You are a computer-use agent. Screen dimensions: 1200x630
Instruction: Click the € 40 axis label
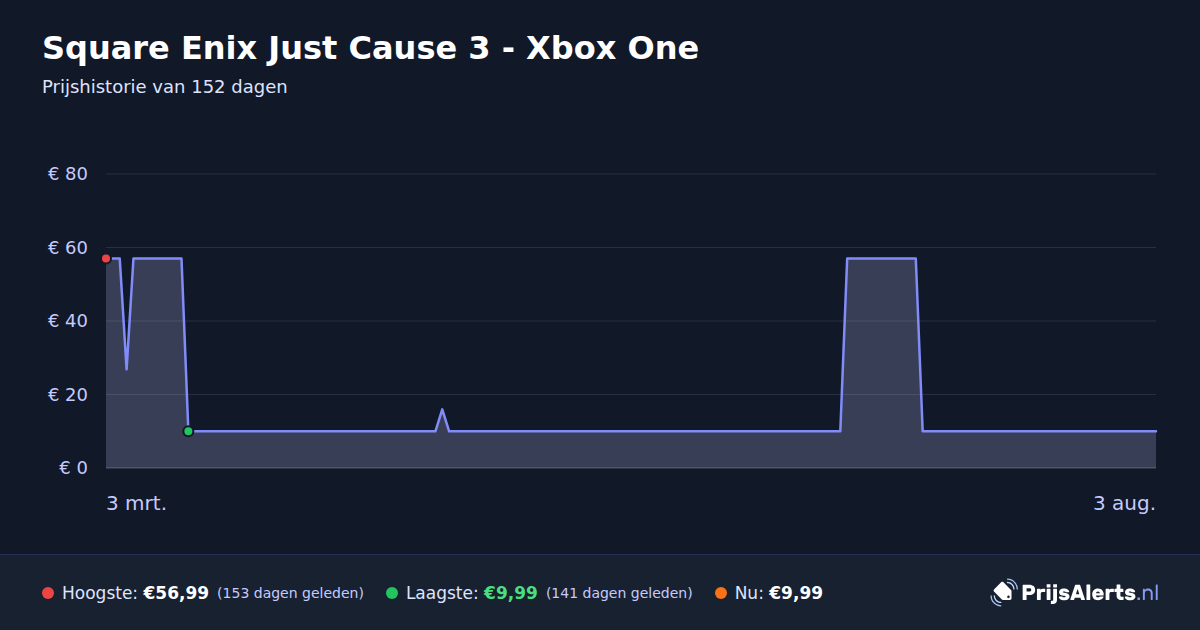coord(68,321)
